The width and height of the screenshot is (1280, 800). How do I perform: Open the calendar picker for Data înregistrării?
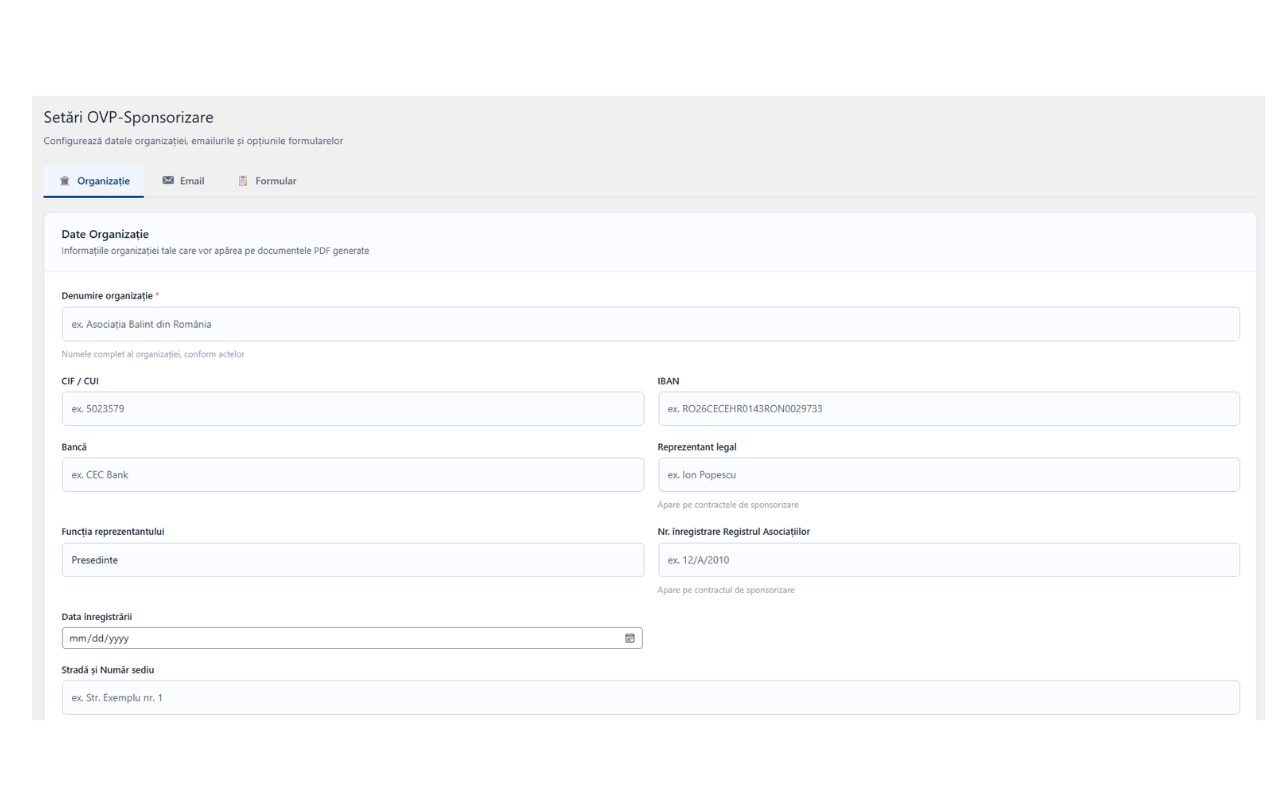pos(630,638)
